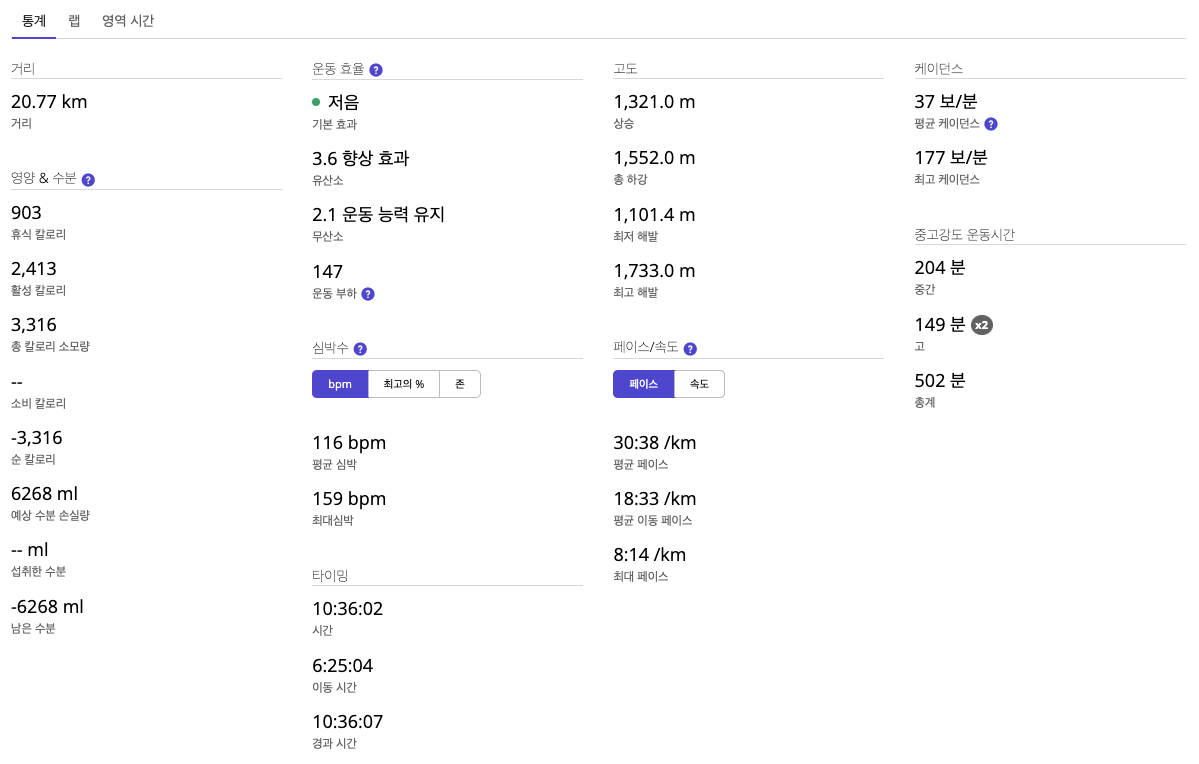Open help tooltip for 페이스/속도 section
Image resolution: width=1199 pixels, height=764 pixels.
click(690, 349)
